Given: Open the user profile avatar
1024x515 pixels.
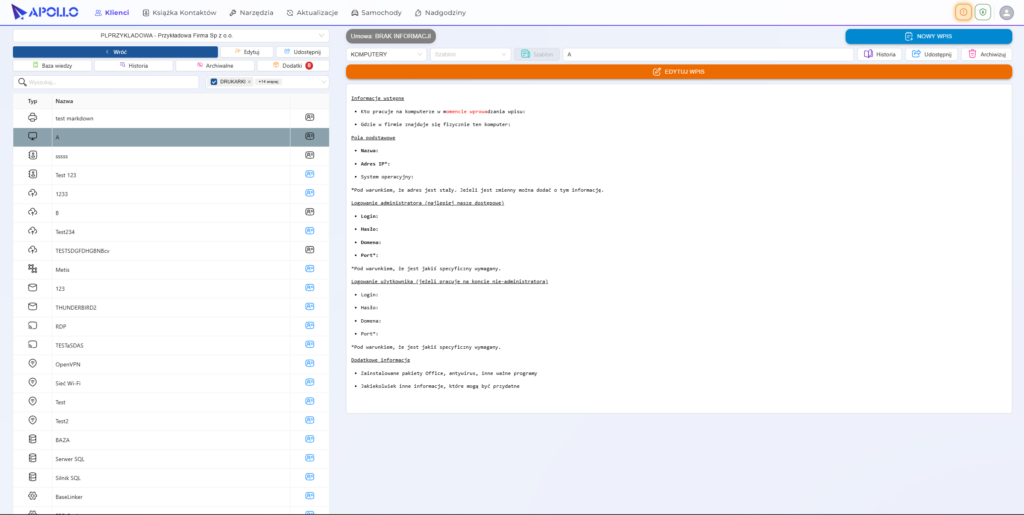Looking at the screenshot, I should pos(1007,12).
